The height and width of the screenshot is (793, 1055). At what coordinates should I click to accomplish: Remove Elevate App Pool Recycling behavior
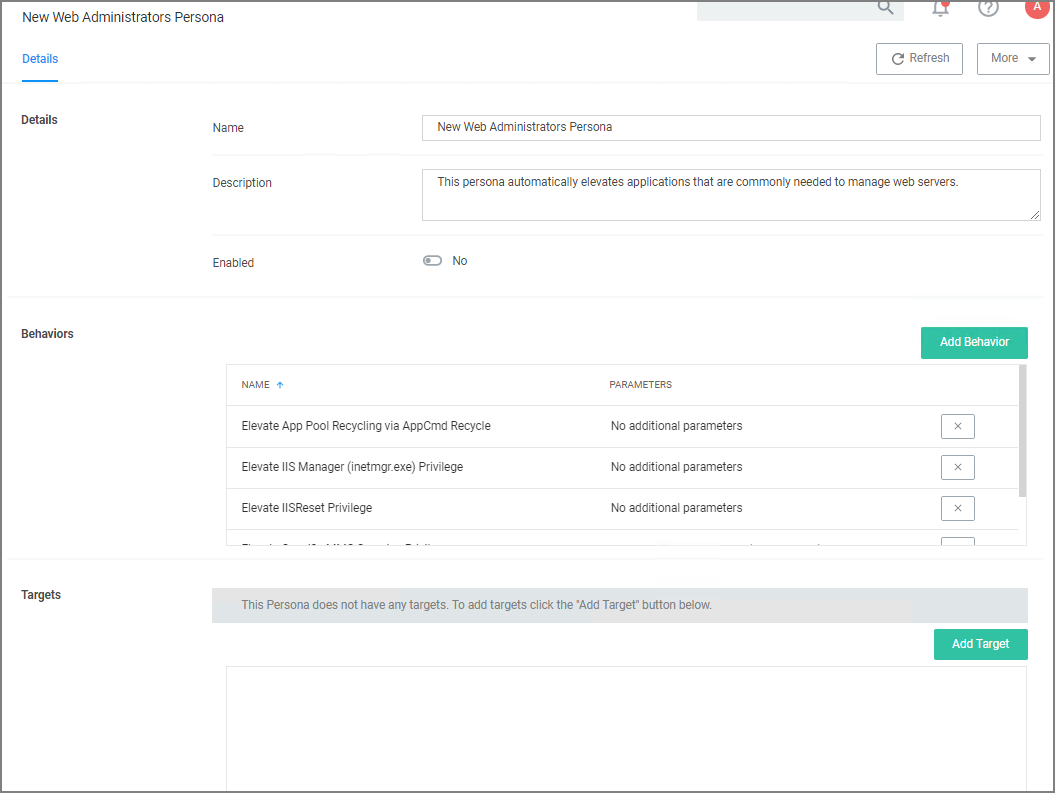coord(957,426)
